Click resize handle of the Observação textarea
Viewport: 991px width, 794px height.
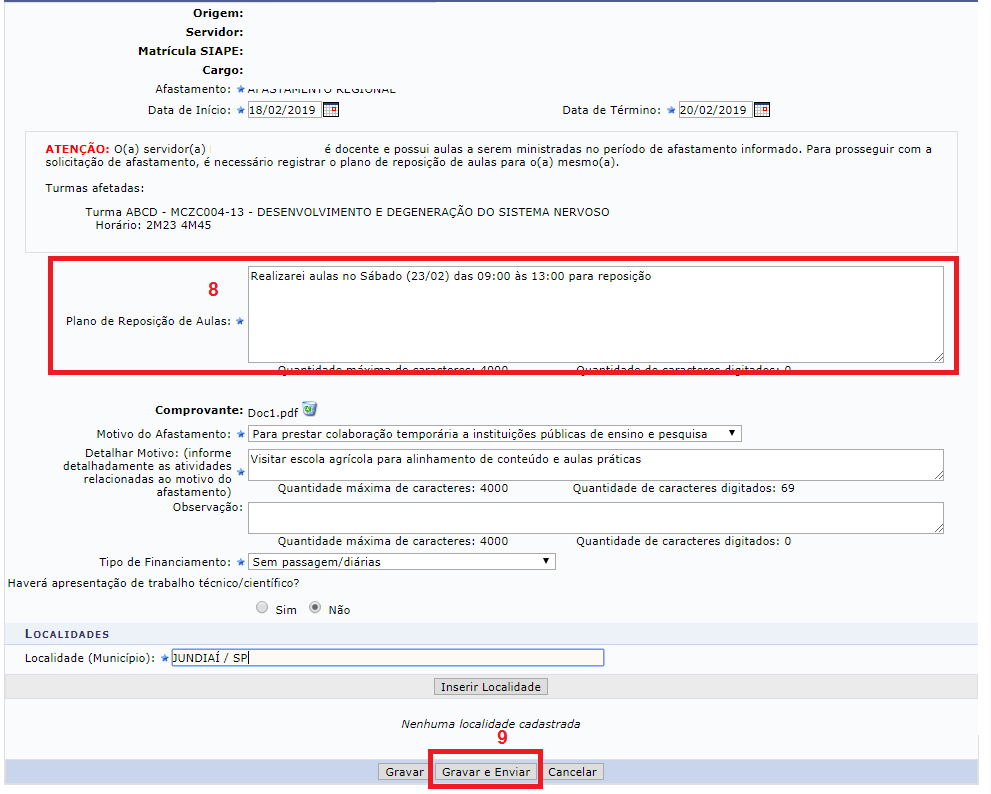938,528
